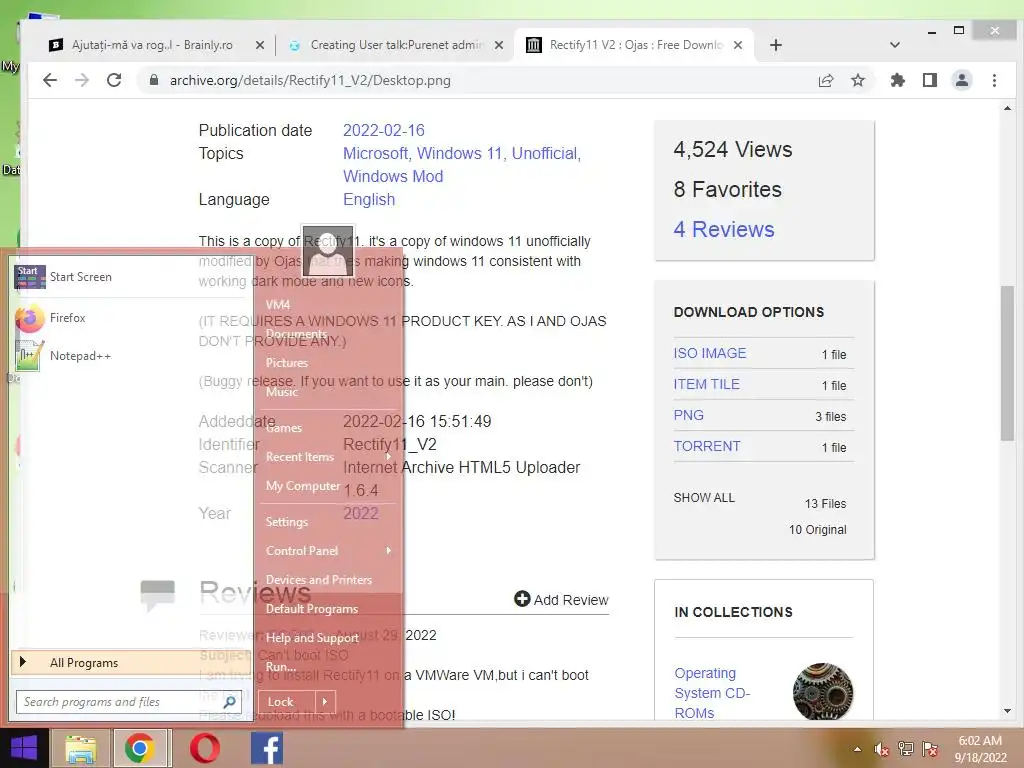Viewport: 1024px width, 768px height.
Task: Click the Add Review button
Action: tap(561, 600)
